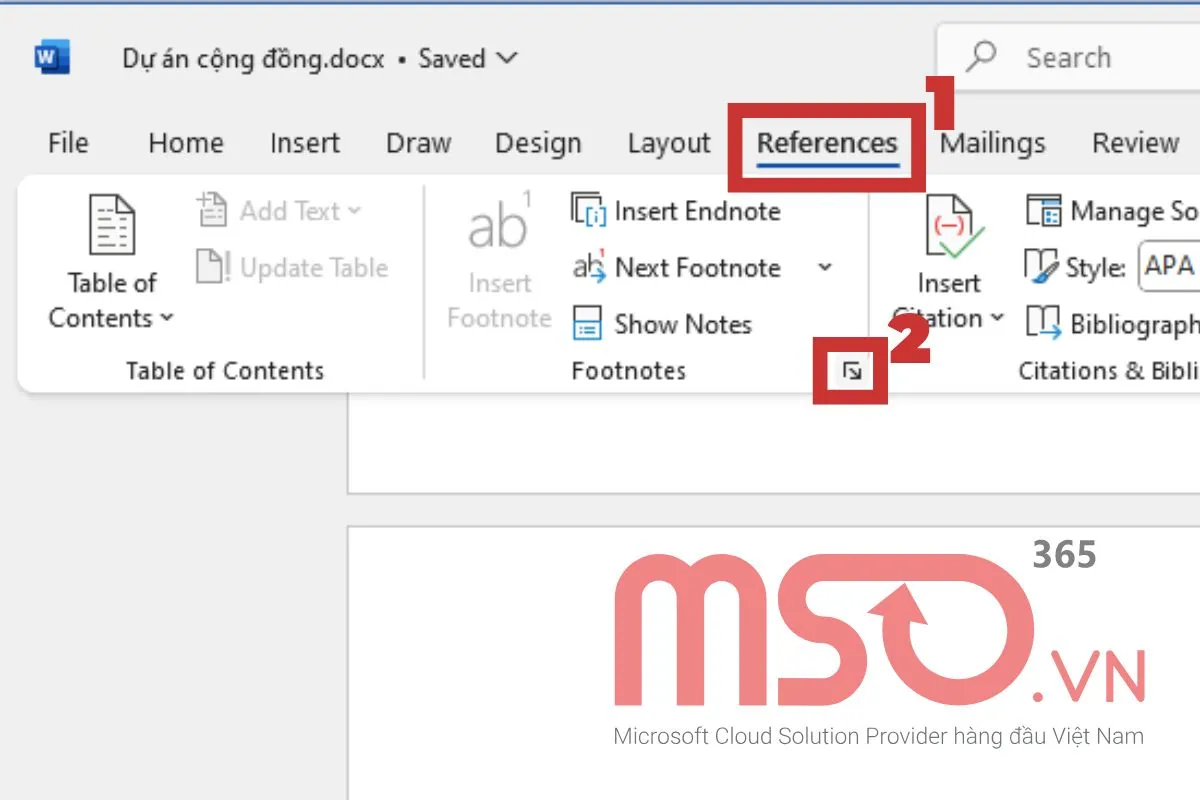
Task: Click the Search box in title bar
Action: 1068,58
